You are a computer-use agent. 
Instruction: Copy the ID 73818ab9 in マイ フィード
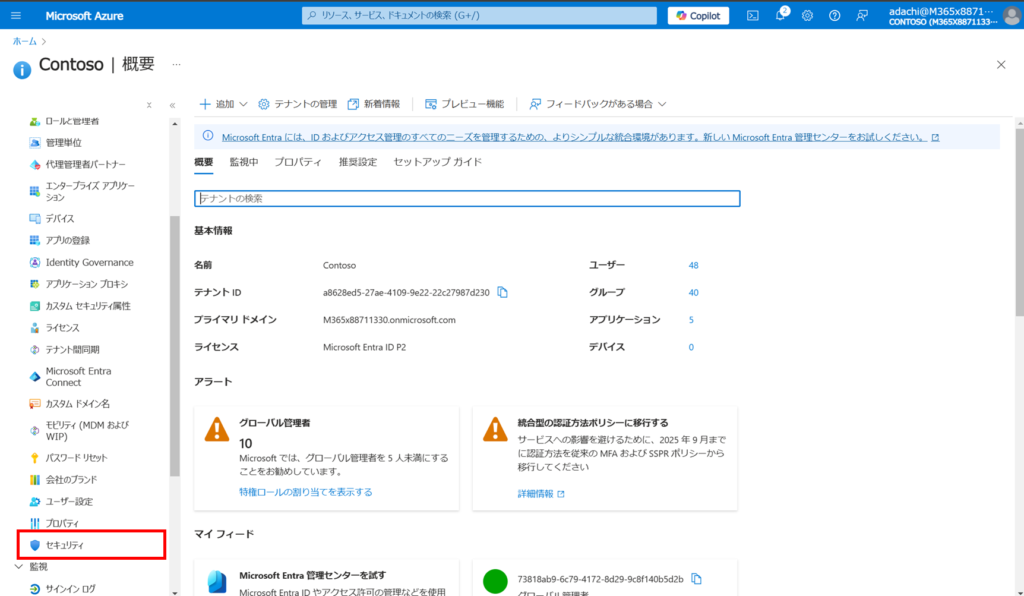tap(696, 579)
